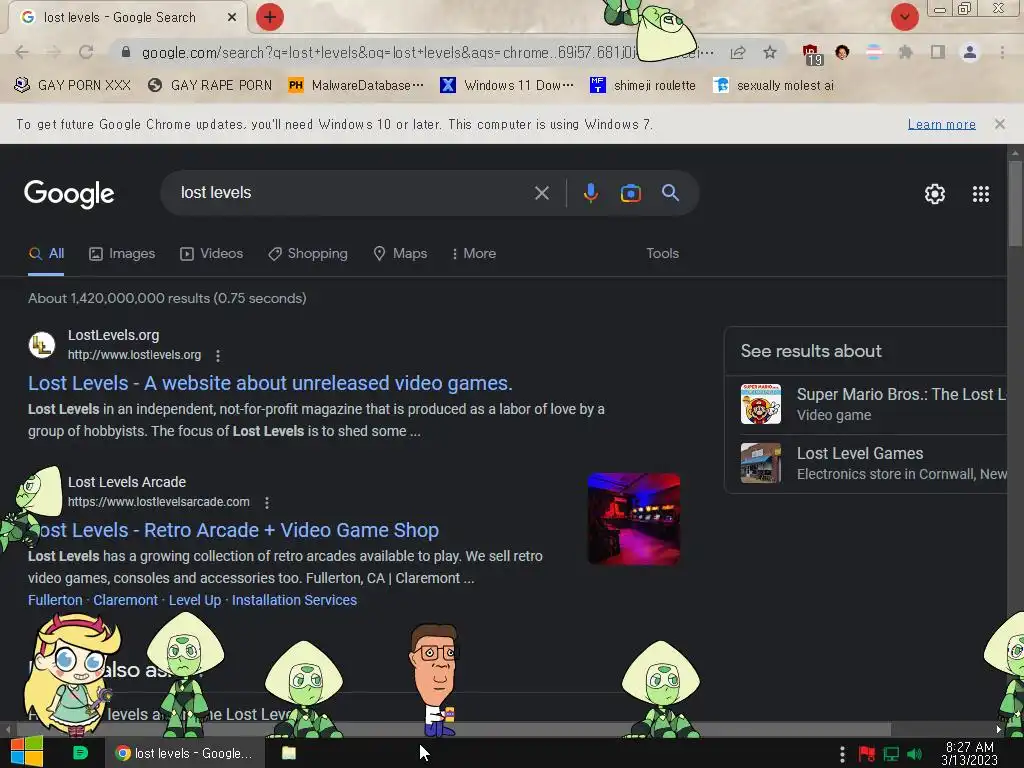Start voice search with the microphone icon
This screenshot has width=1024, height=768.
point(590,193)
